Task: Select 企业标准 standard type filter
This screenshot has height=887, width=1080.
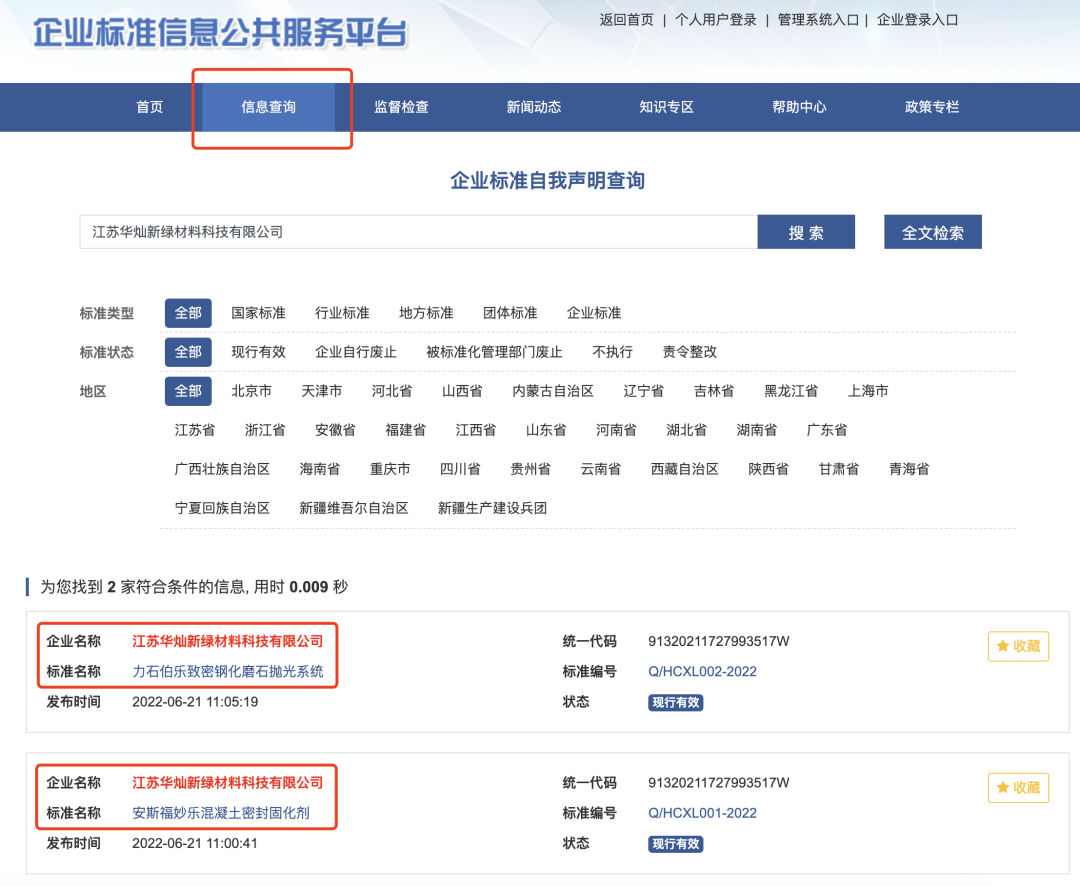Action: pyautogui.click(x=594, y=313)
